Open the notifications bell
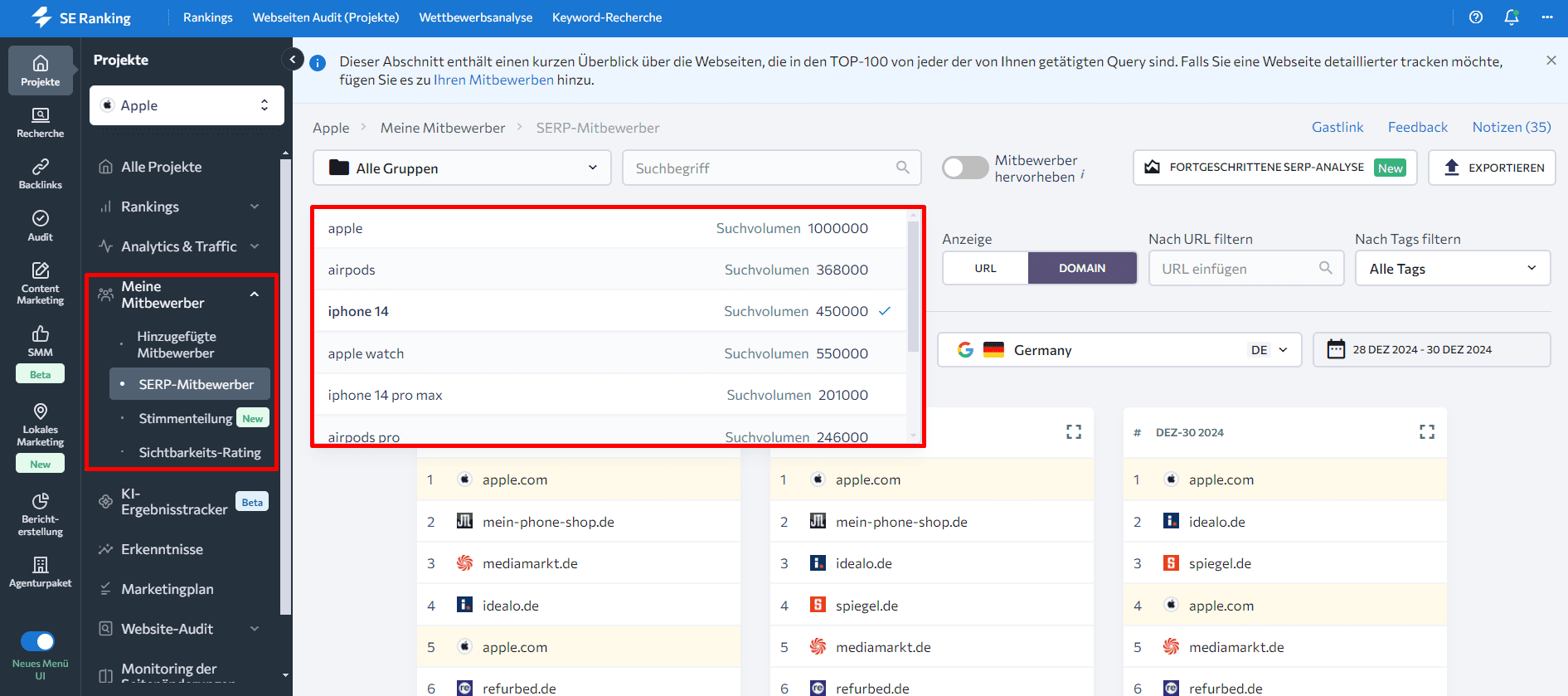This screenshot has width=1568, height=696. tap(1512, 17)
